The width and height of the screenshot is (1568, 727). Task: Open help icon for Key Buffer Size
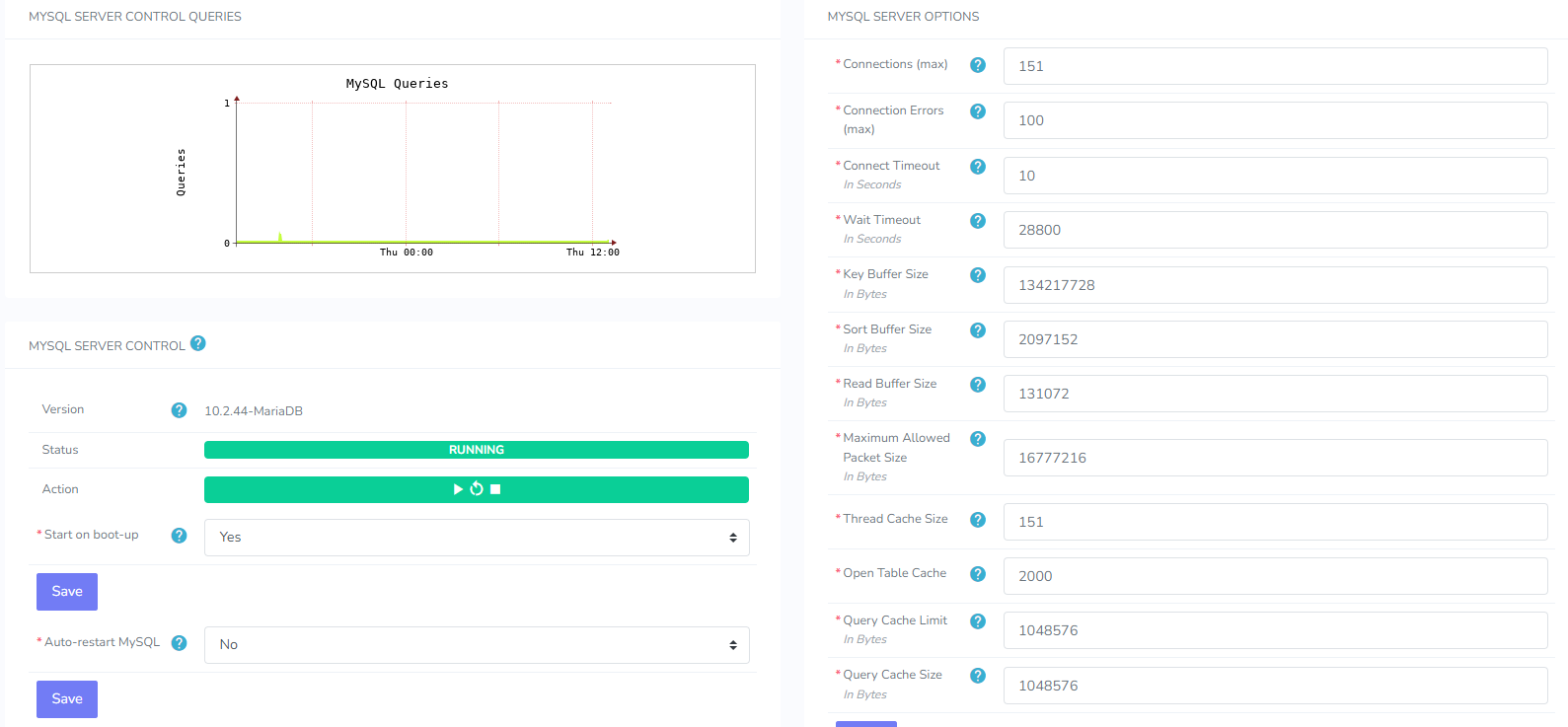coord(978,275)
